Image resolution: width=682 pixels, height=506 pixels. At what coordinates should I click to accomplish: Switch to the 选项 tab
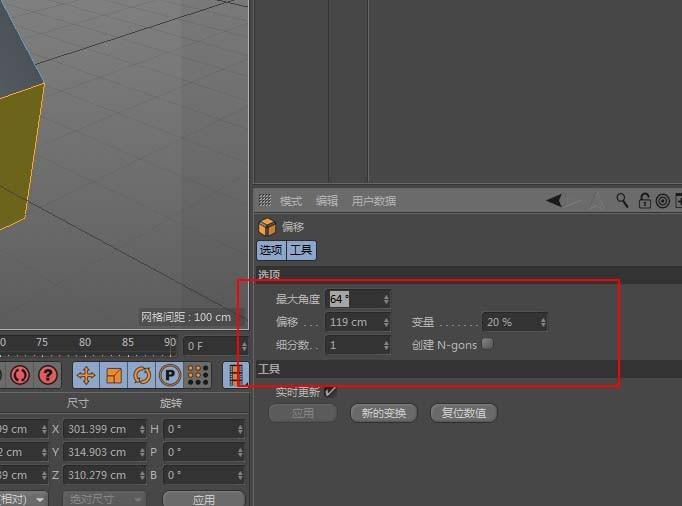pos(271,250)
